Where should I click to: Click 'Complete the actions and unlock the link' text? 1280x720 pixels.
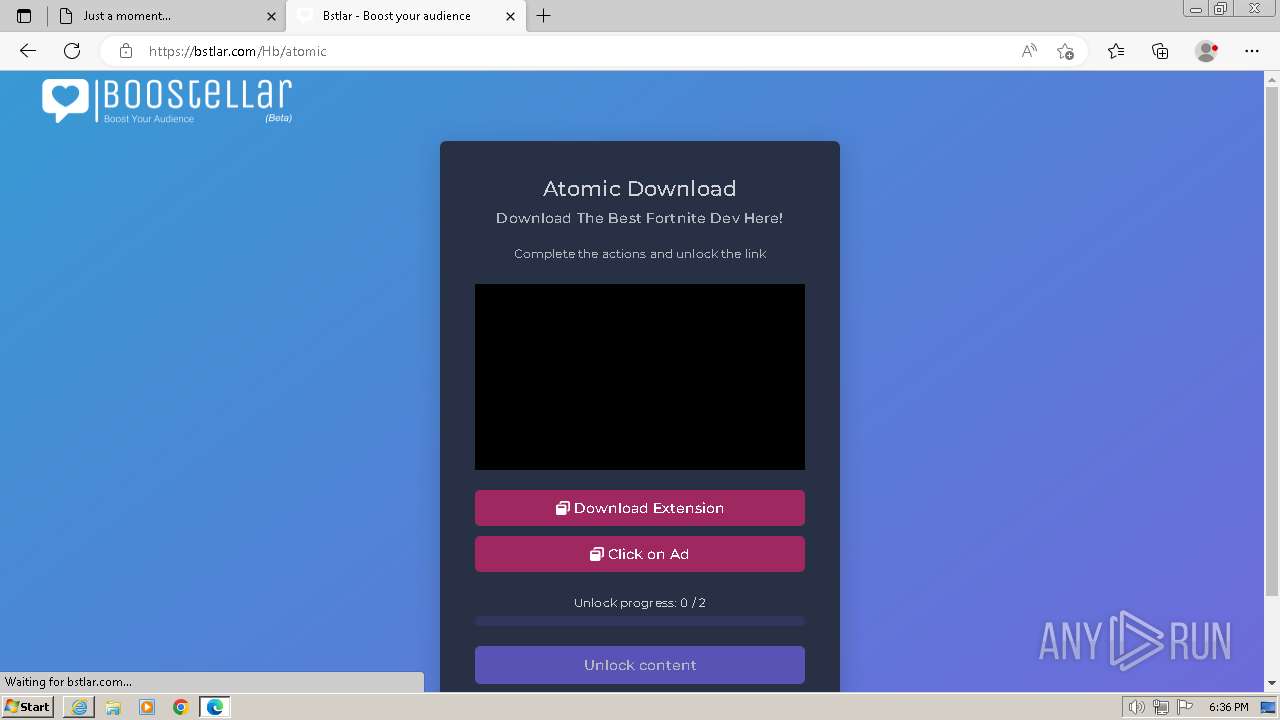coord(640,254)
